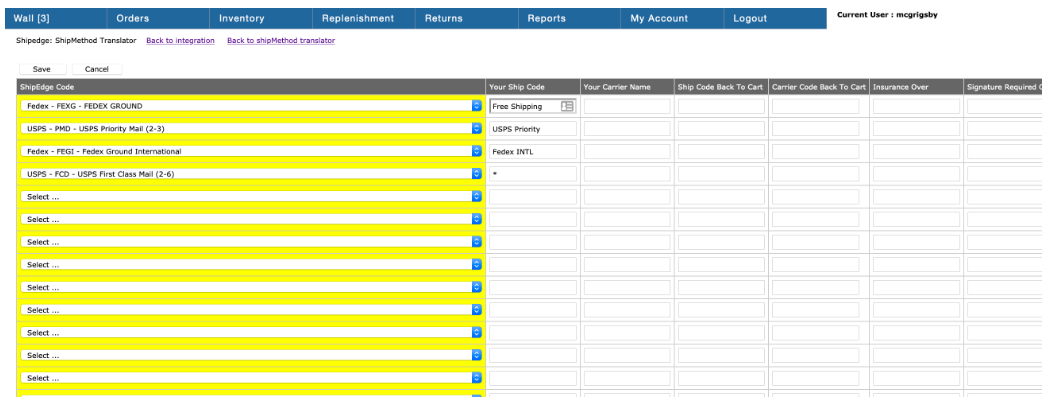This screenshot has width=1050, height=408.
Task: Focus Ship Code Back To Cart field for USPS Priority
Action: tap(721, 129)
